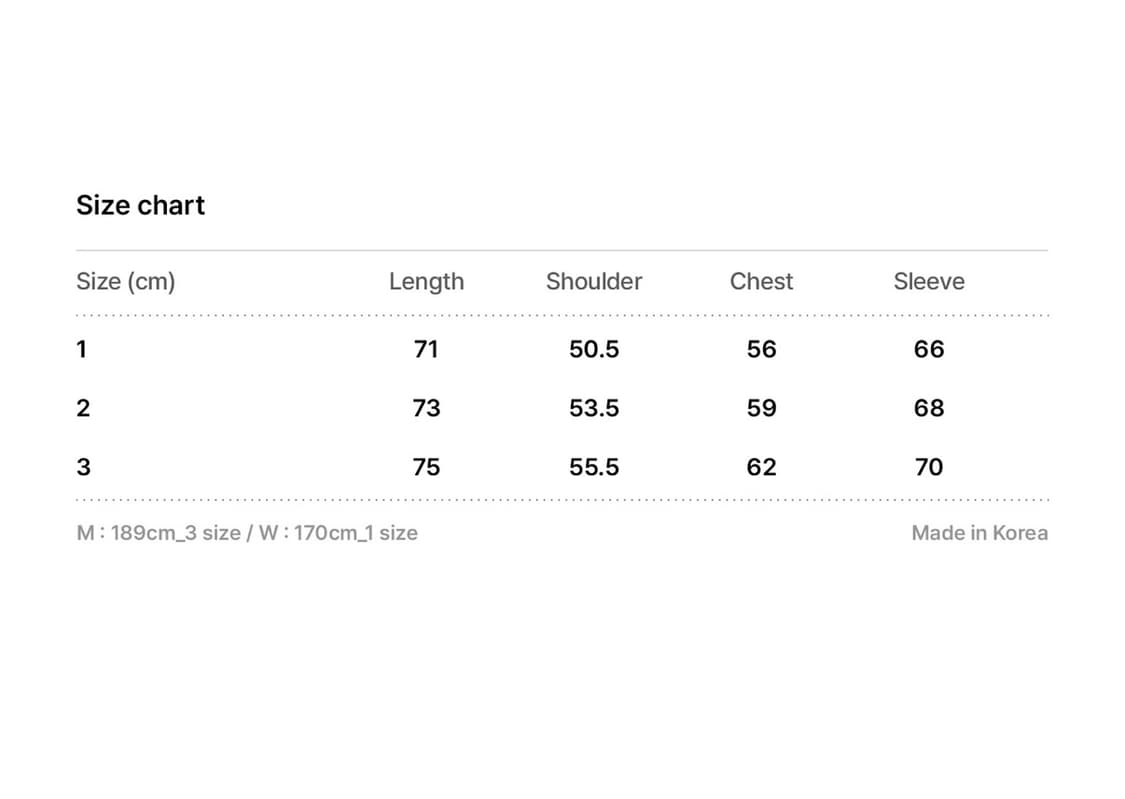Viewport: 1125px width, 799px height.
Task: Select the Made in Korea label
Action: click(979, 533)
